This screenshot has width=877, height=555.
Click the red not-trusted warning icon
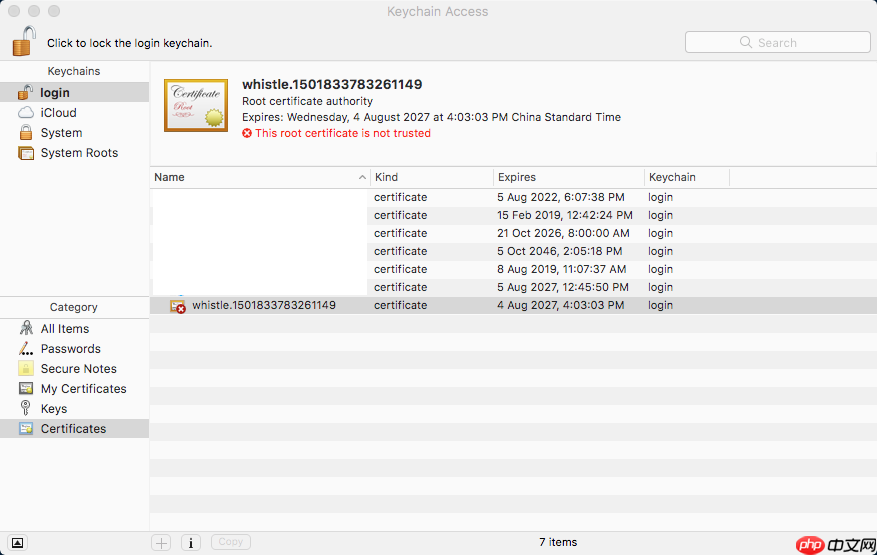pyautogui.click(x=247, y=133)
